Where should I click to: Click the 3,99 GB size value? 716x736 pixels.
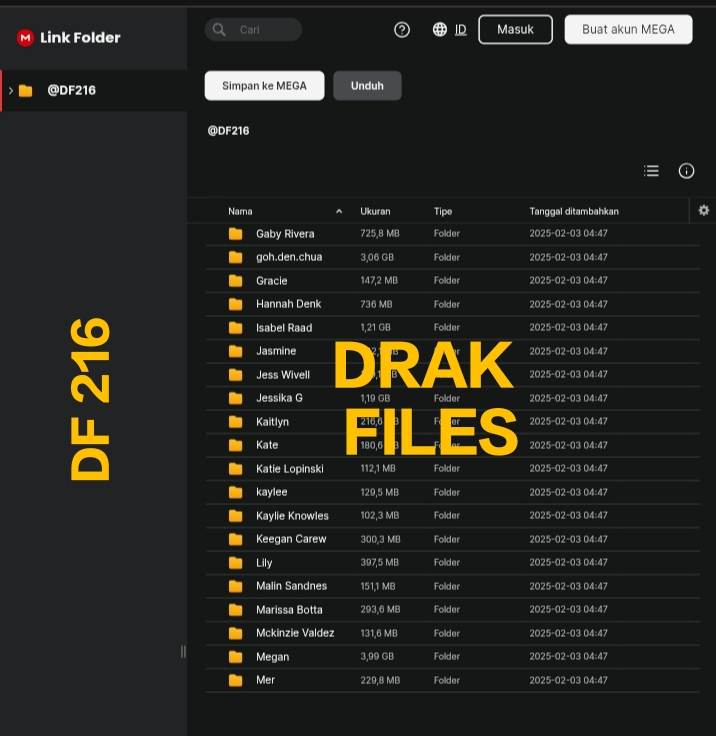[x=377, y=656]
